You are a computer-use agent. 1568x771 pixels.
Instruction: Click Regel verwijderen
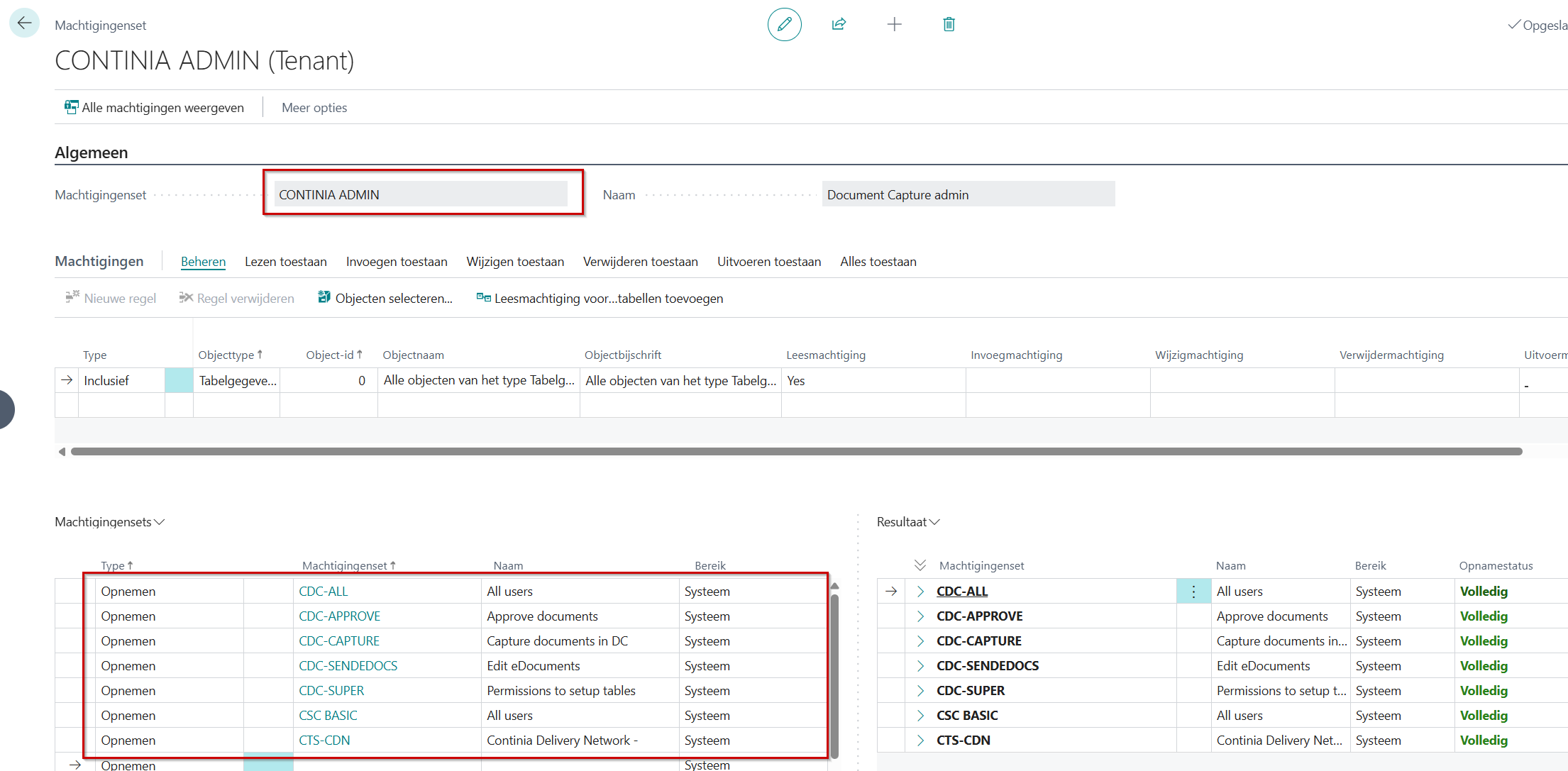pos(236,298)
